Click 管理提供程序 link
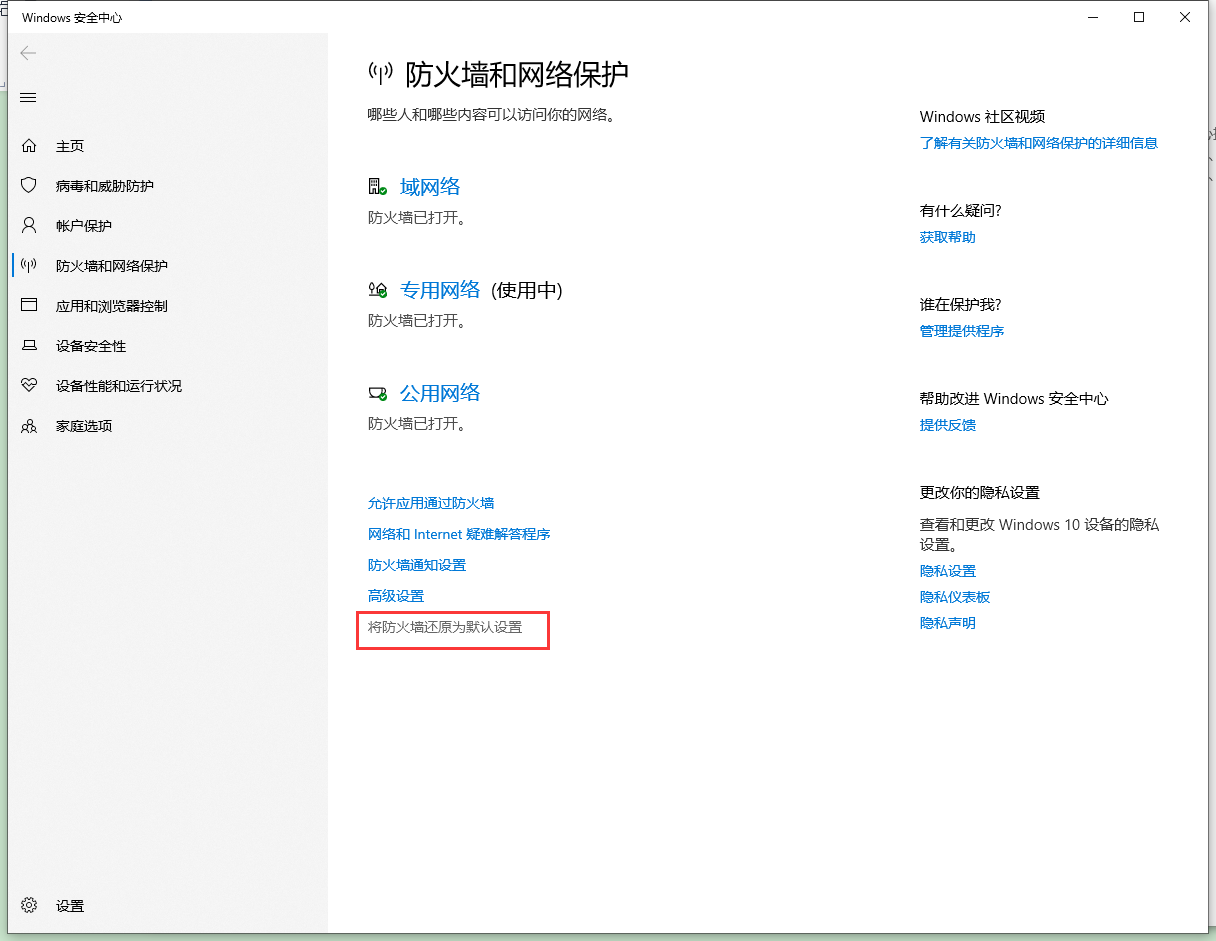This screenshot has height=941, width=1216. (x=962, y=331)
